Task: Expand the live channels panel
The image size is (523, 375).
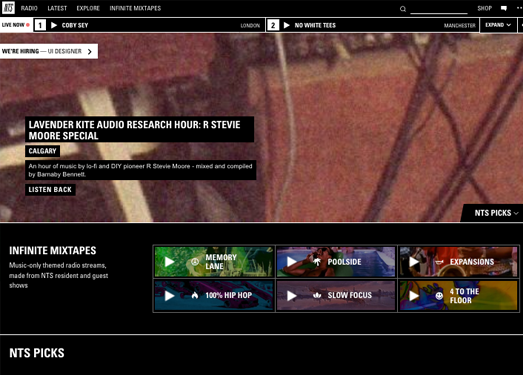Action: pos(498,25)
